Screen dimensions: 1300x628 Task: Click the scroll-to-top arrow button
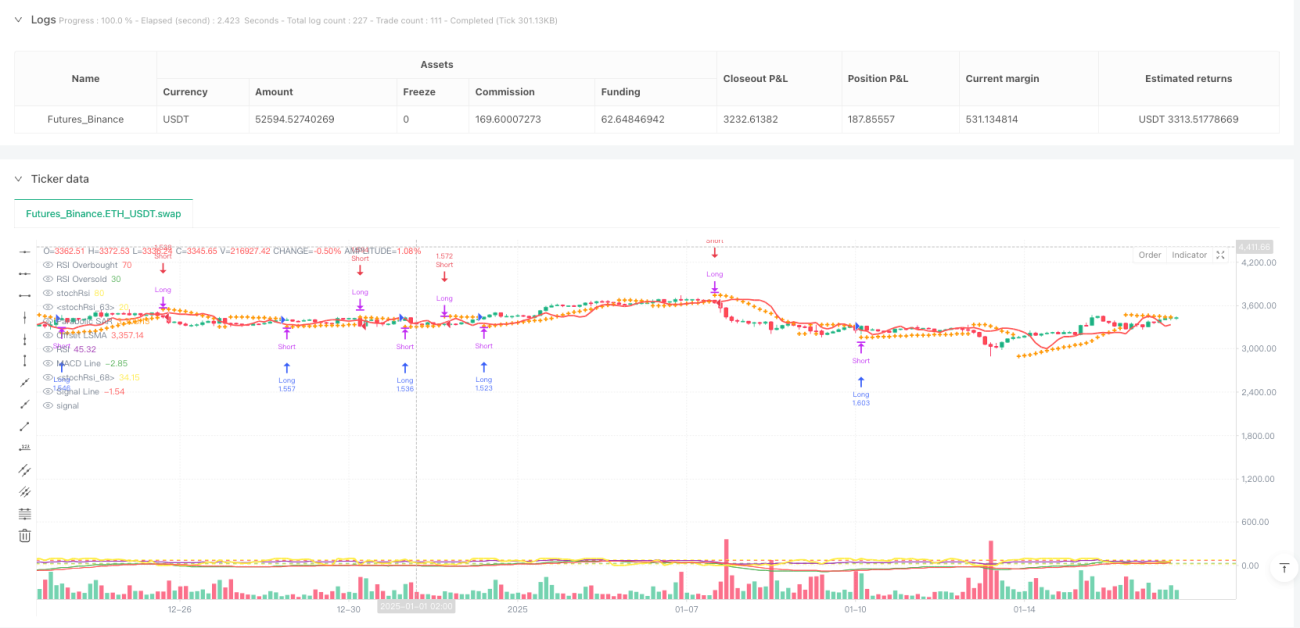[x=1282, y=568]
